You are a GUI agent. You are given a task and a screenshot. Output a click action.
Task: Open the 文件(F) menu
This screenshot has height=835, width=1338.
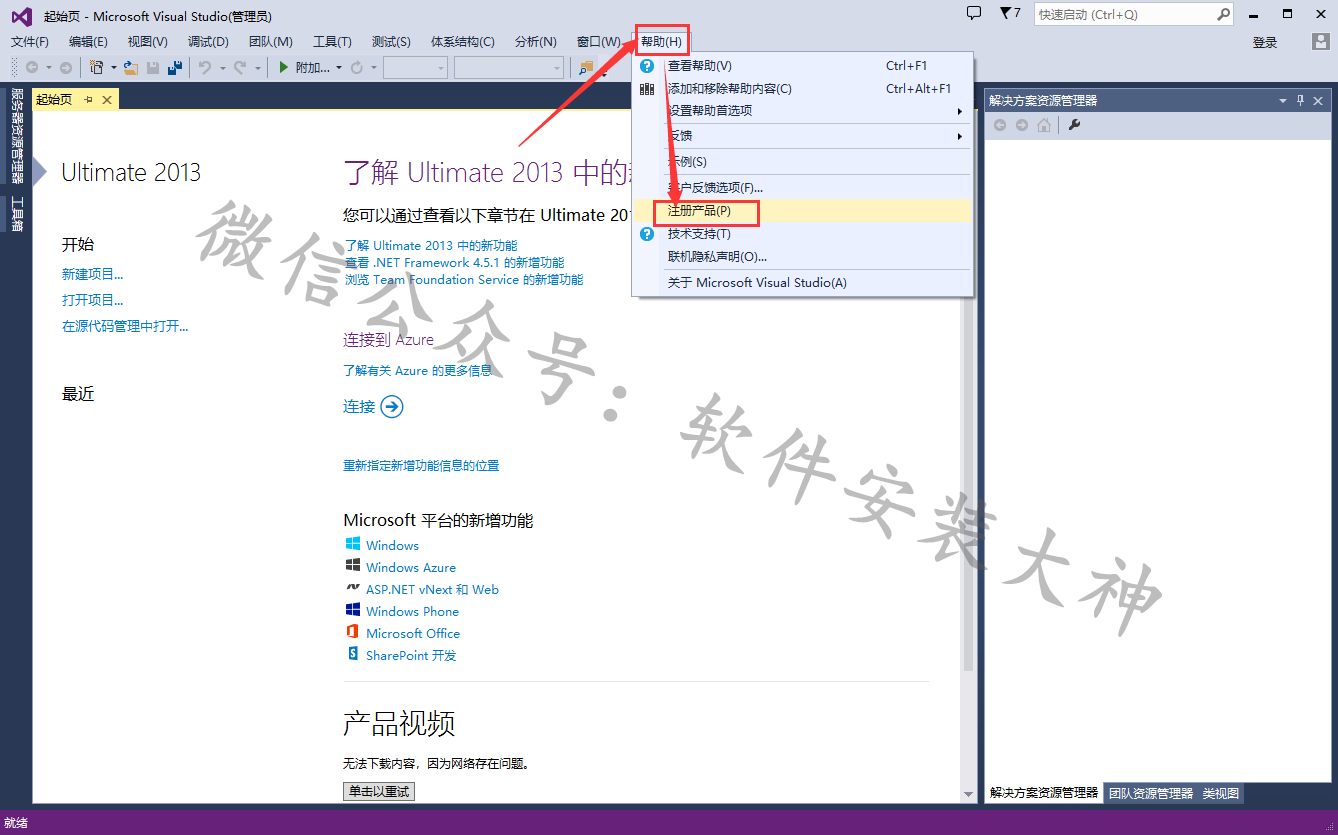(30, 42)
